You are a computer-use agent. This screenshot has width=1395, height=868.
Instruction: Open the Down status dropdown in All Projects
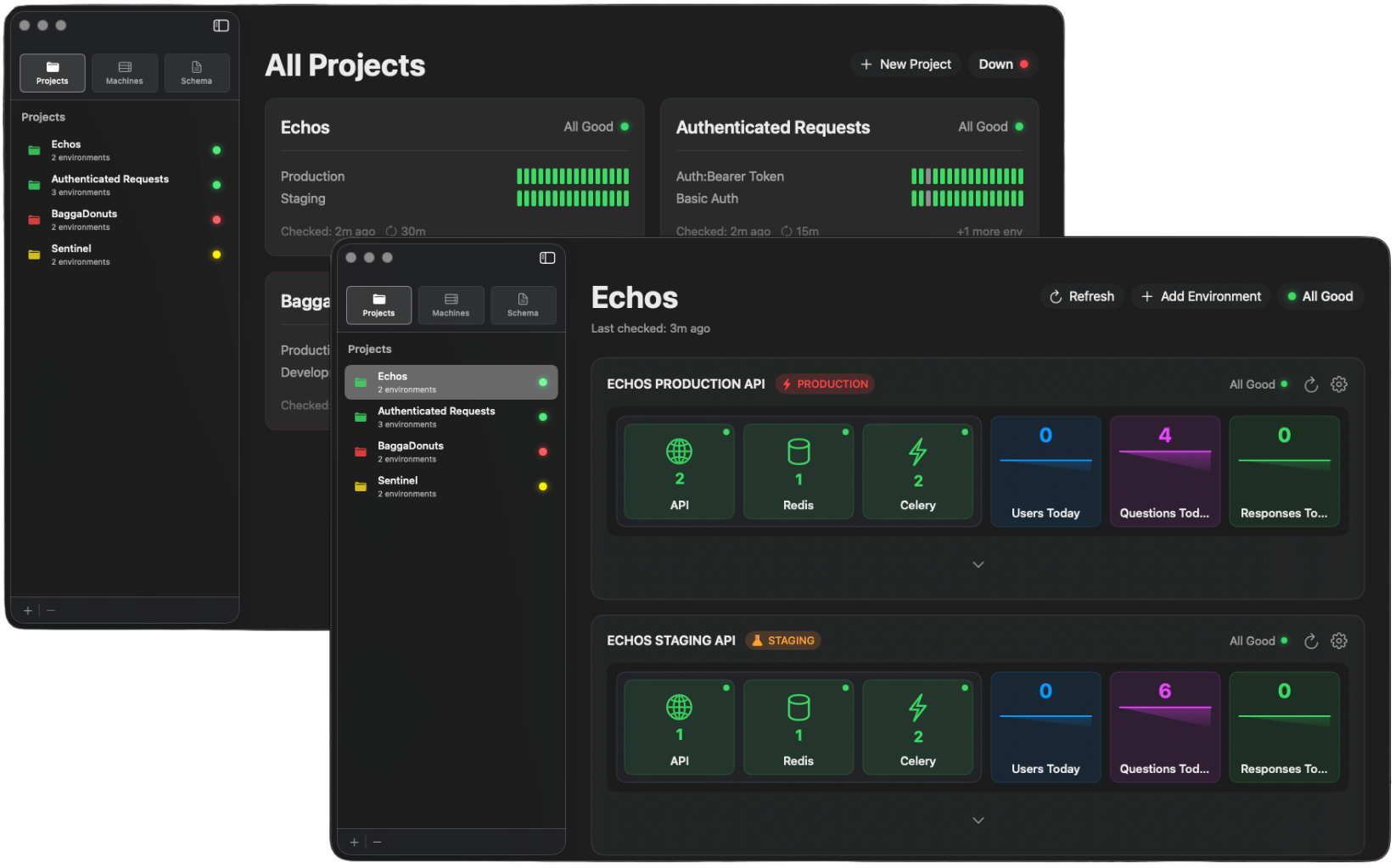point(1002,64)
